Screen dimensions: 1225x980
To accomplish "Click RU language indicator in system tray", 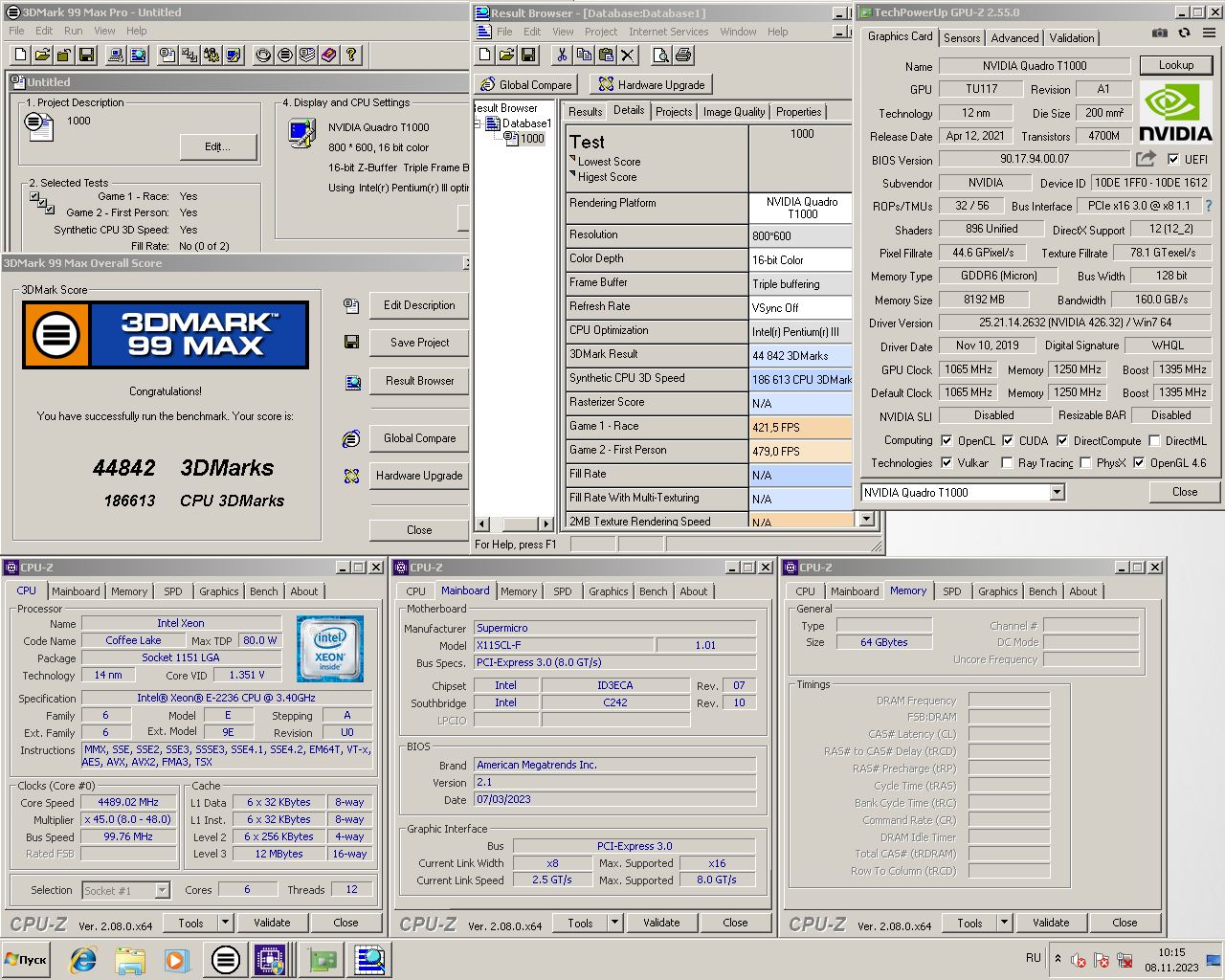I will coord(1034,957).
